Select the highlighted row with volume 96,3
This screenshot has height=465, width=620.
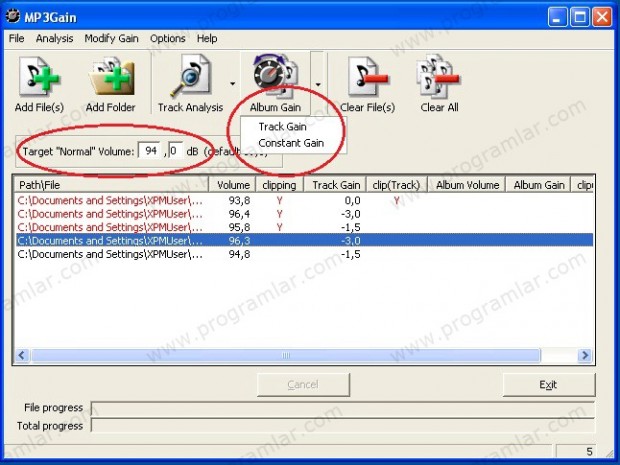304,240
